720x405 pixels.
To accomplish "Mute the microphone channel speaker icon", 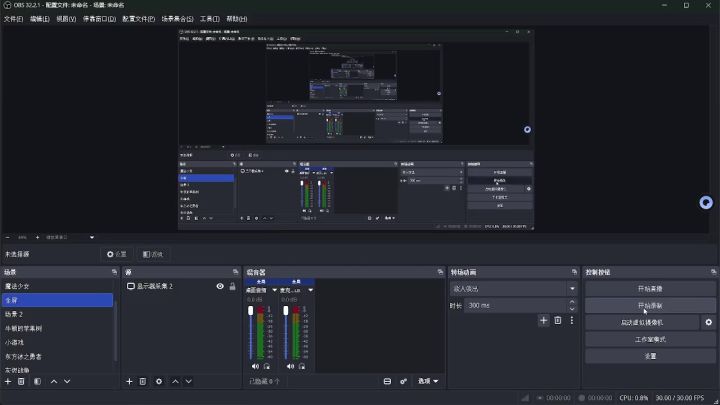I will (290, 366).
